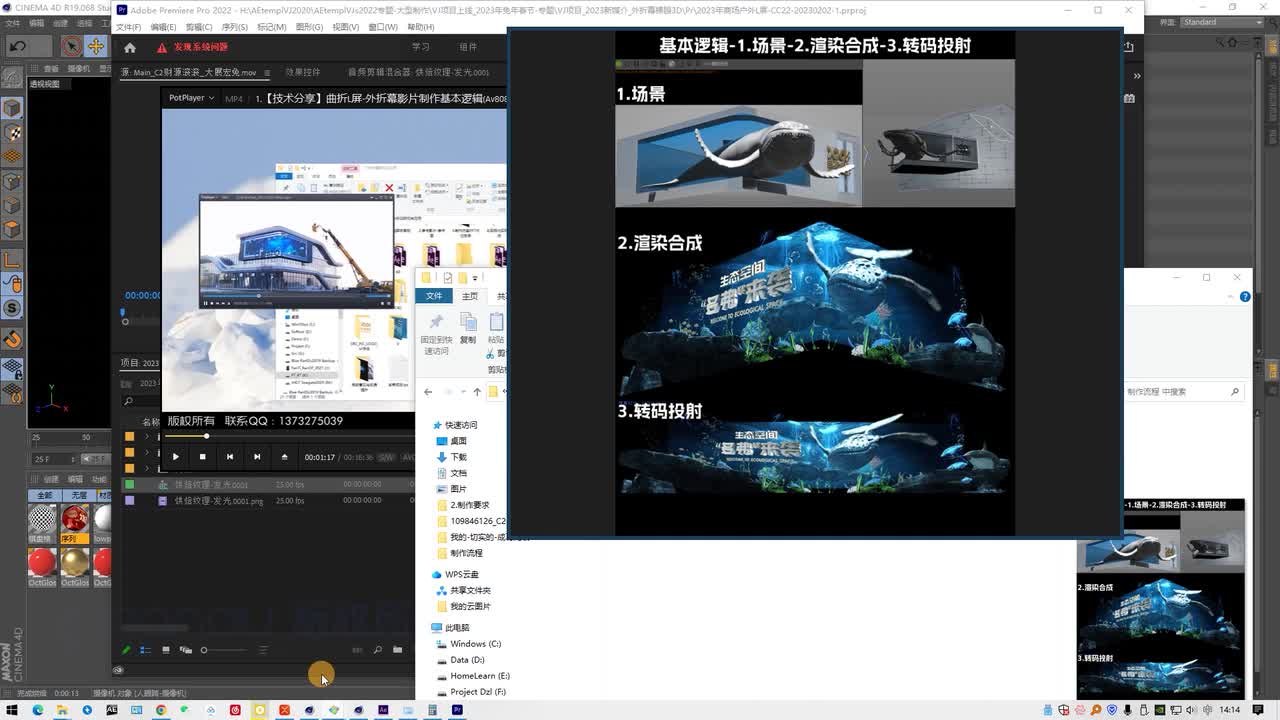The width and height of the screenshot is (1280, 720).
Task: Click the system issue warning triangle icon
Action: tap(162, 47)
